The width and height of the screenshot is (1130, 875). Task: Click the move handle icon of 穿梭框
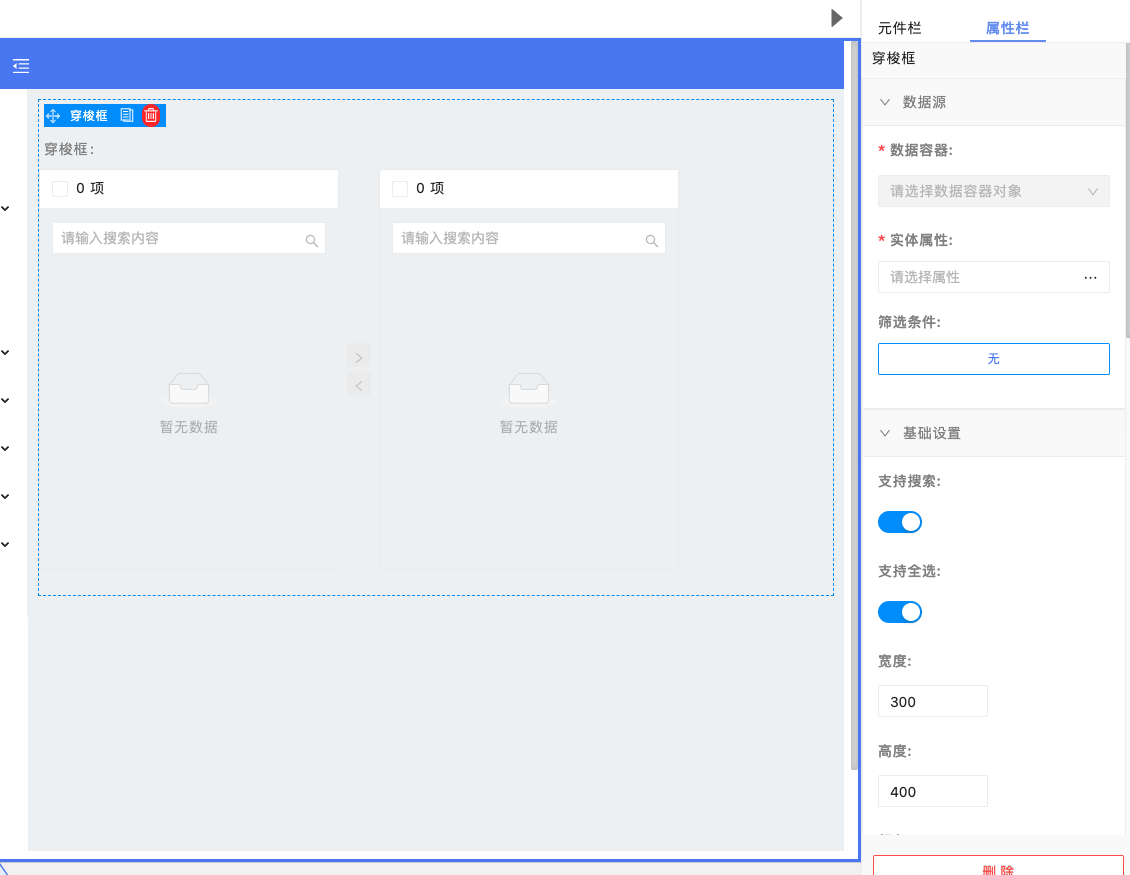tap(53, 115)
